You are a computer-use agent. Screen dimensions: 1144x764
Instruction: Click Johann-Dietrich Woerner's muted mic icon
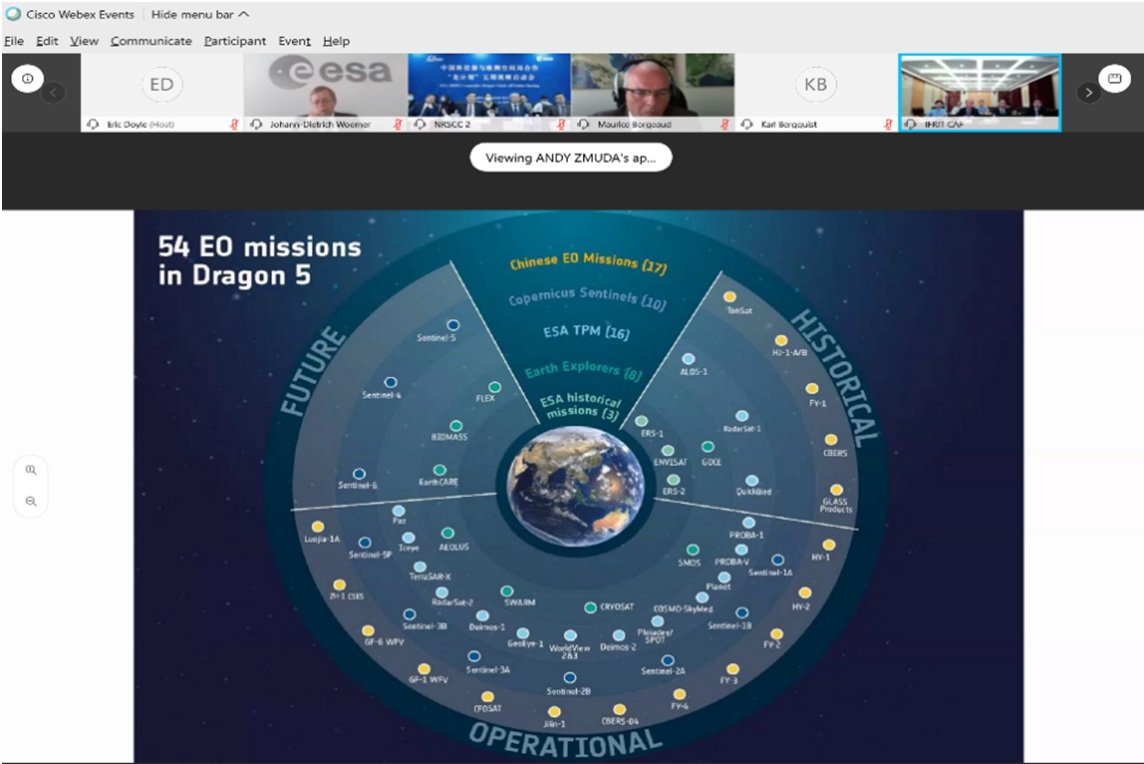(x=398, y=124)
